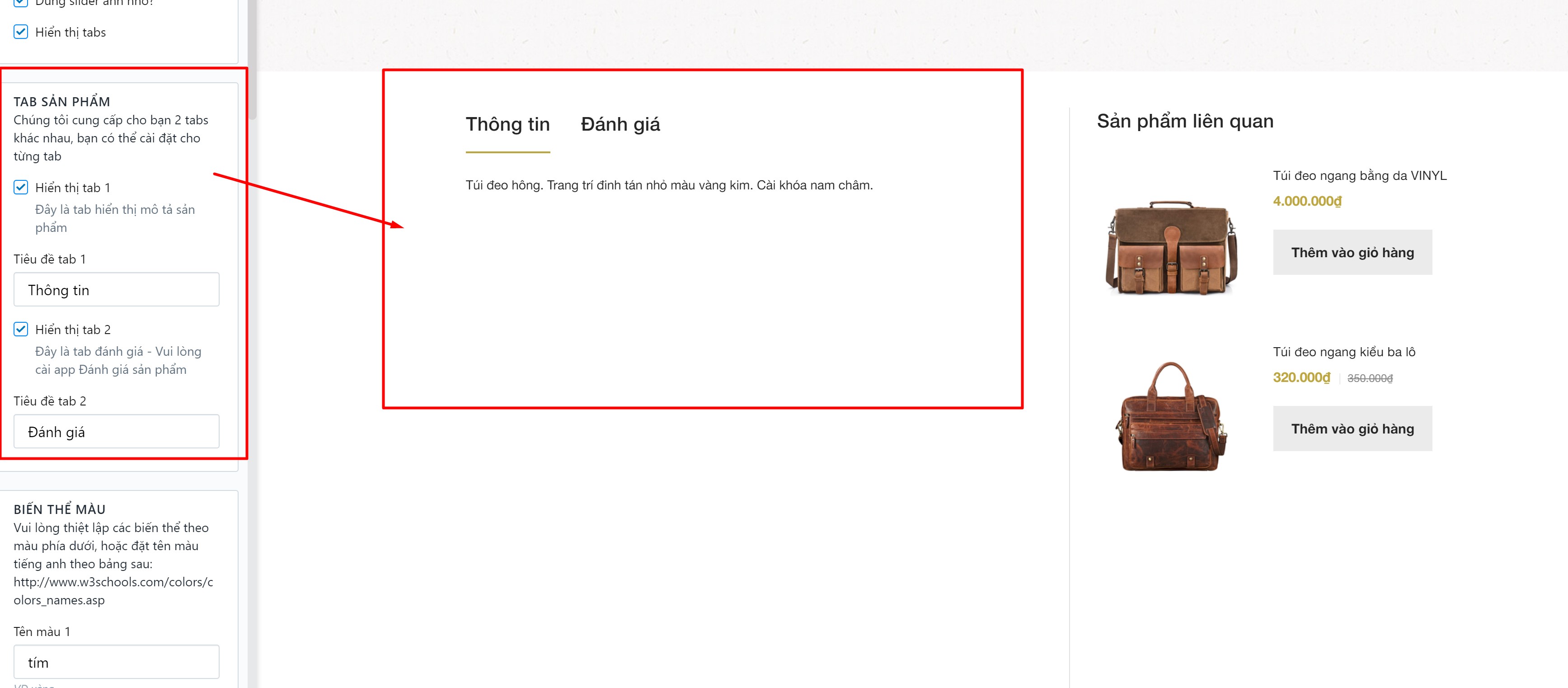Click the 320.000₫ sale price
Image resolution: width=1568 pixels, height=688 pixels.
point(1301,377)
